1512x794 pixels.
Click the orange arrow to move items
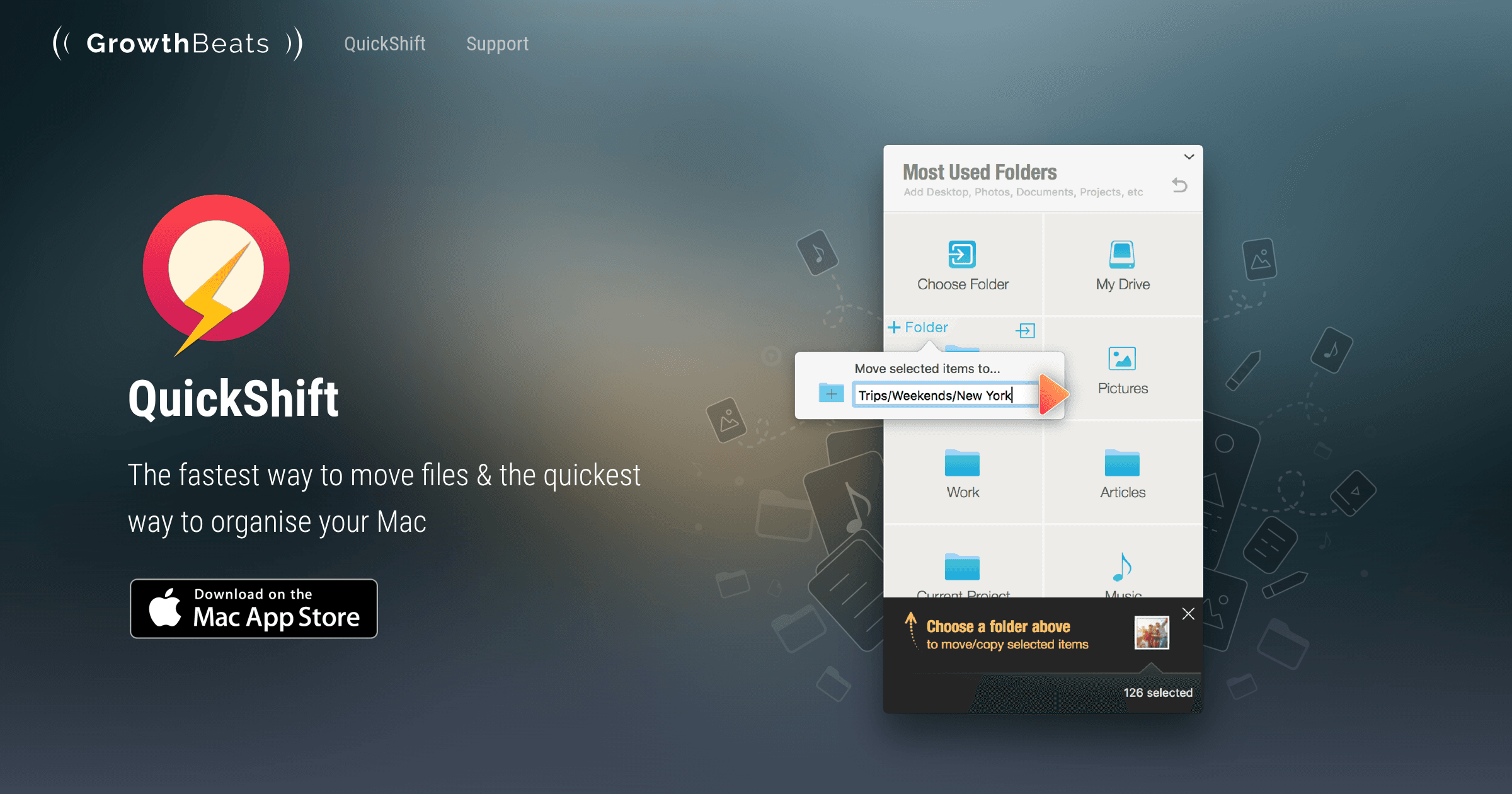1053,394
